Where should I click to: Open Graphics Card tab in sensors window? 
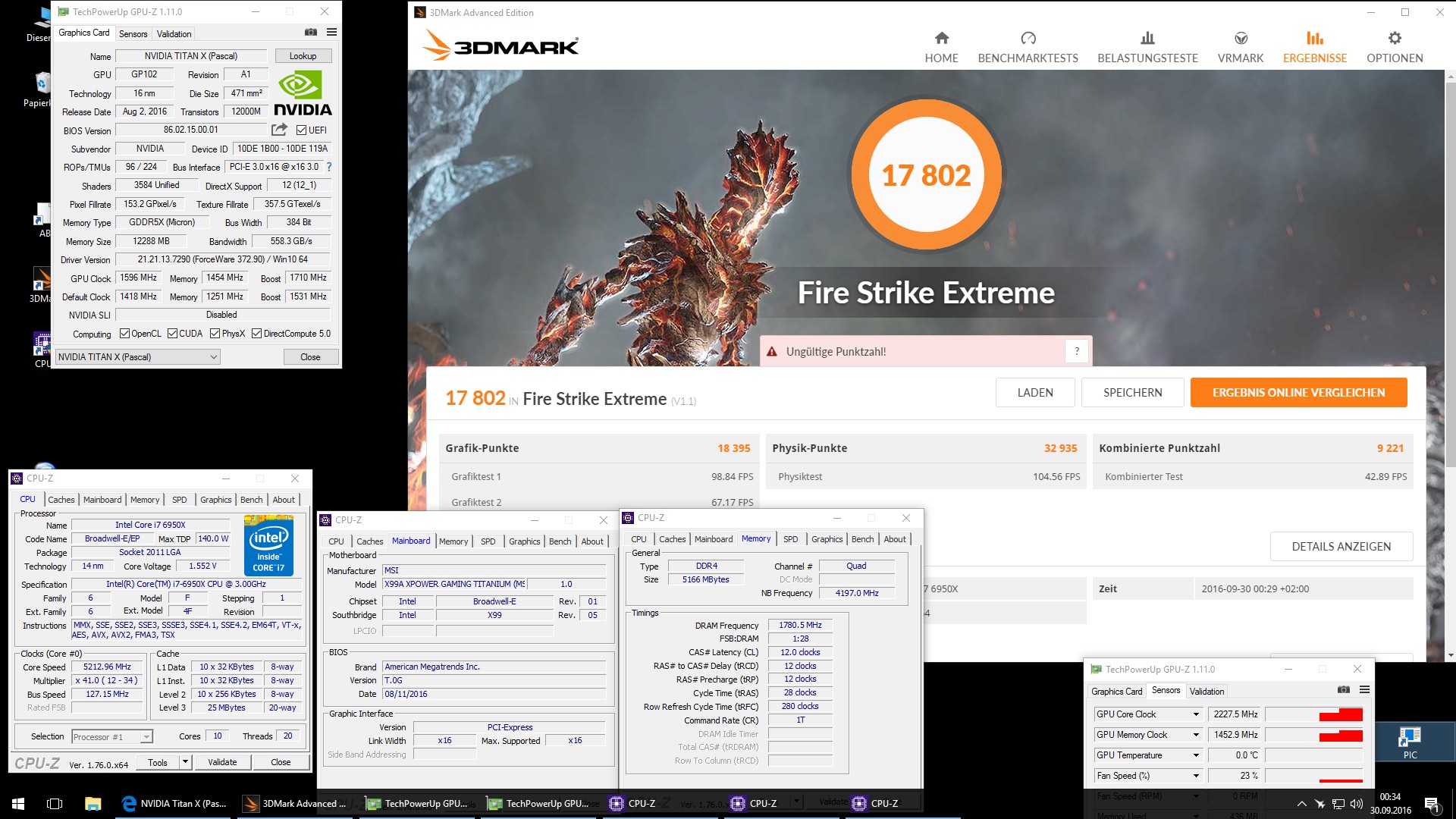pyautogui.click(x=1116, y=692)
